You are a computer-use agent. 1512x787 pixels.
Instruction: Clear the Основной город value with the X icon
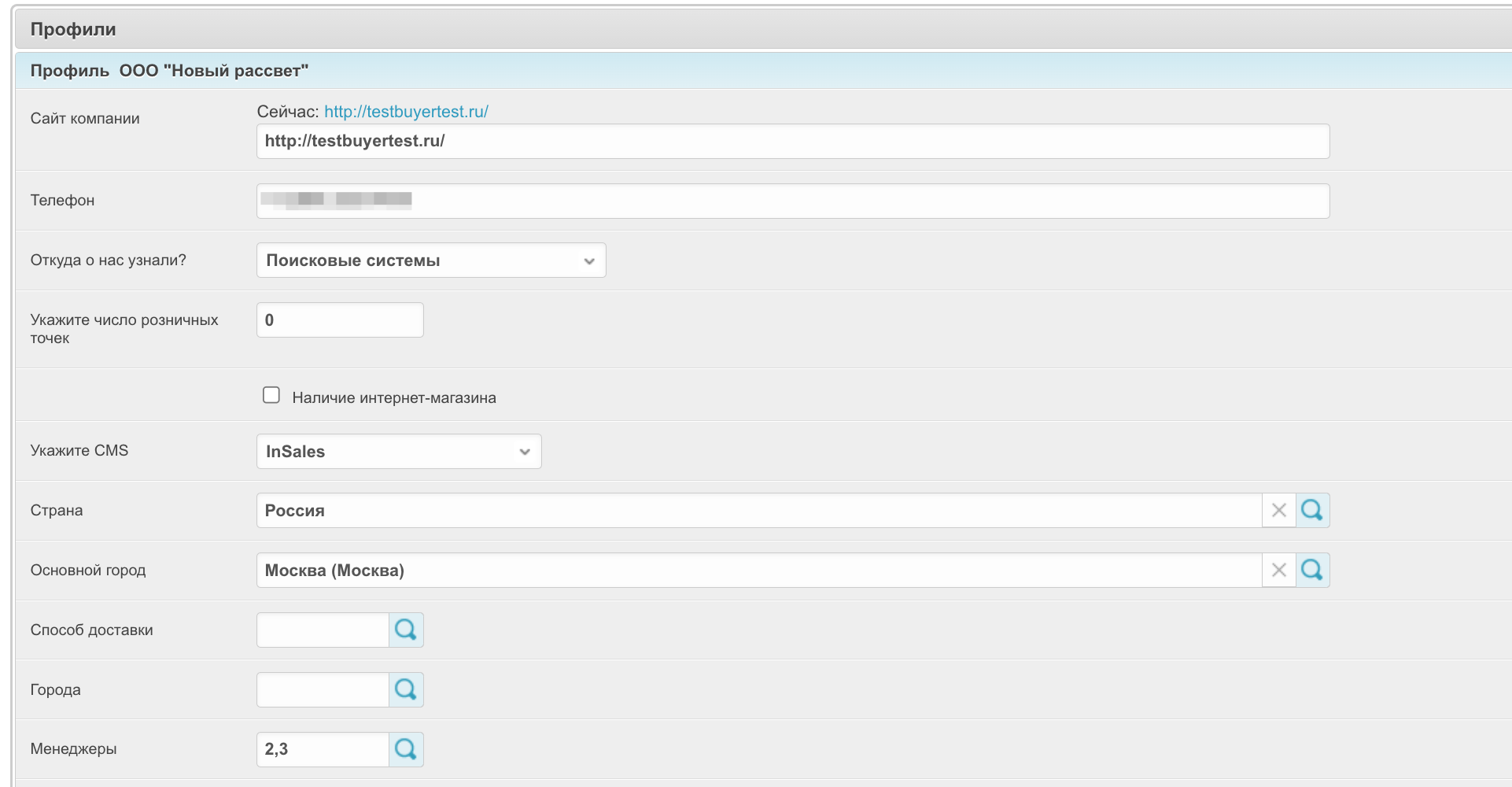click(1278, 571)
